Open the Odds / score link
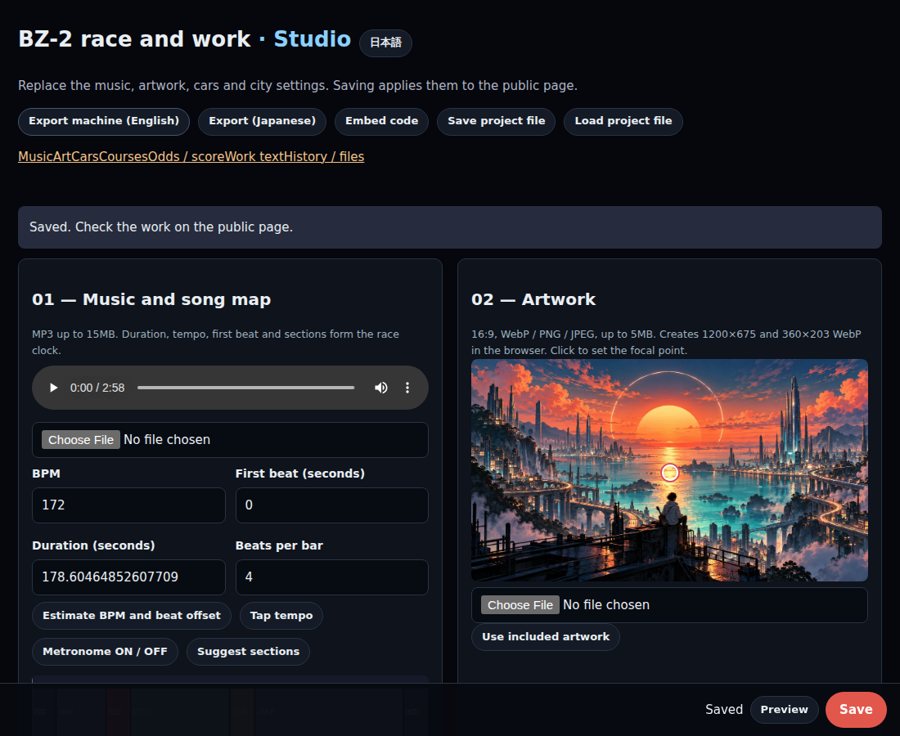 coord(186,157)
